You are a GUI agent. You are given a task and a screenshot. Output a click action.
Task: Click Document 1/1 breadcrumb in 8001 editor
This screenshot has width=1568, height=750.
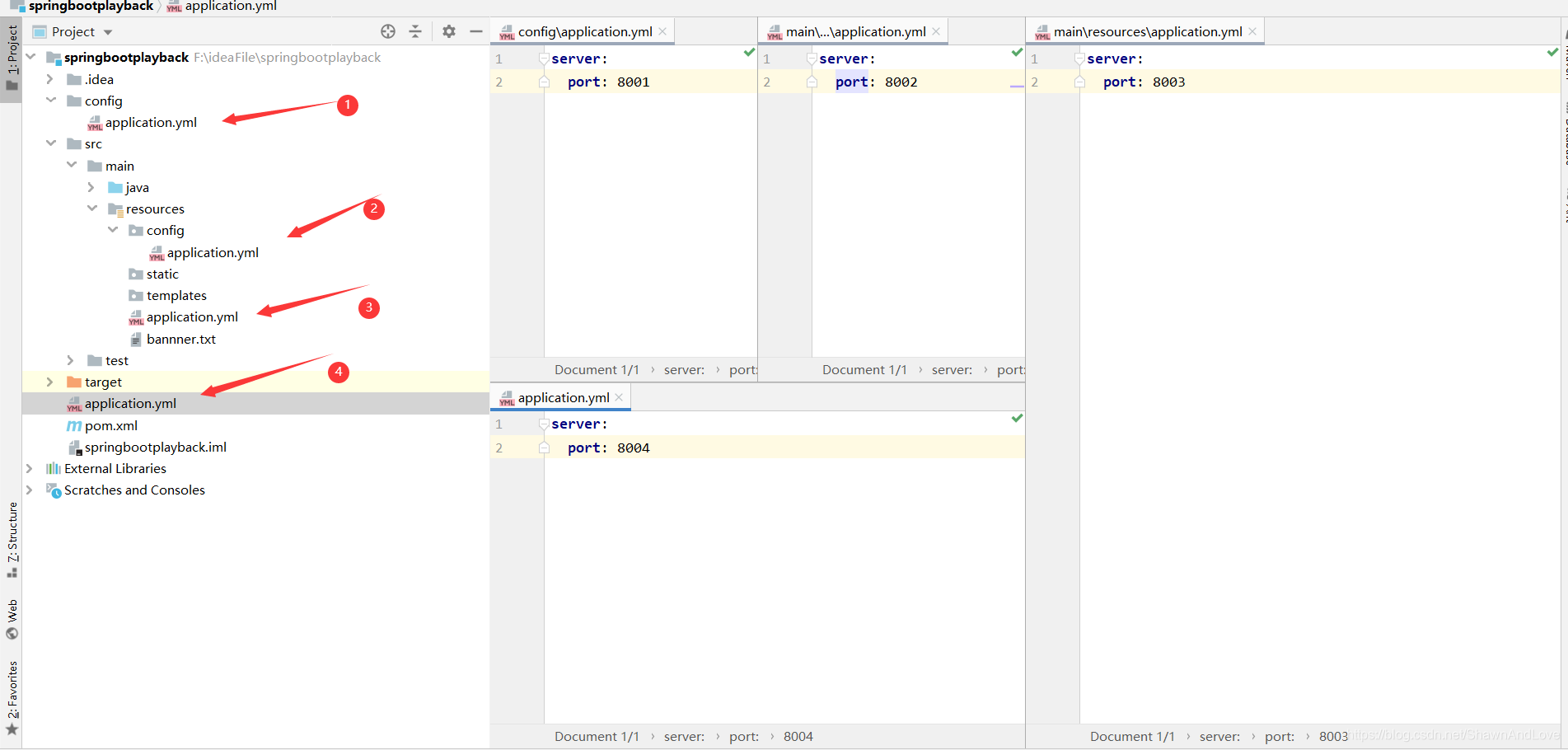click(597, 369)
